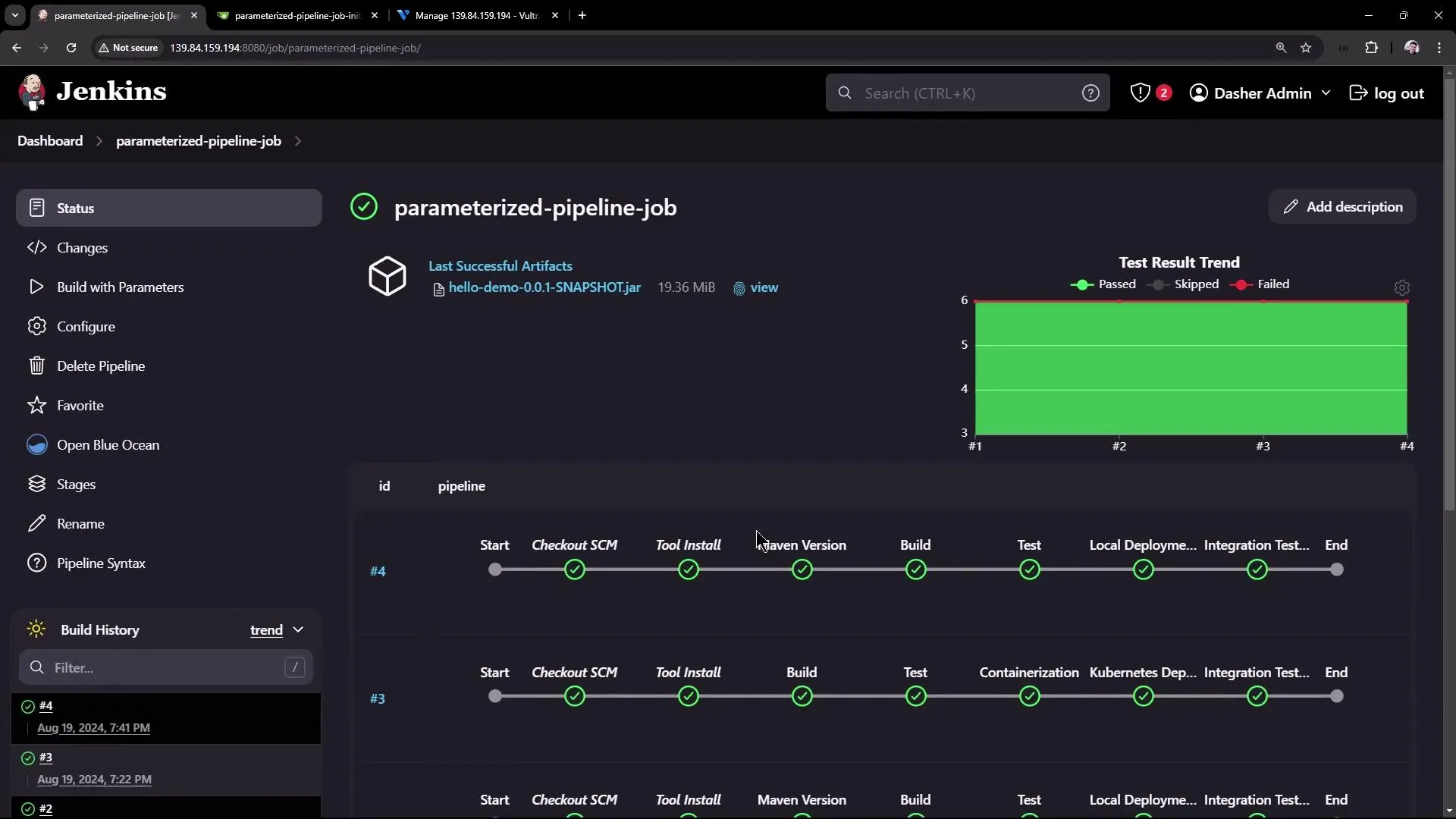
Task: Open search help question mark
Action: 1090,93
